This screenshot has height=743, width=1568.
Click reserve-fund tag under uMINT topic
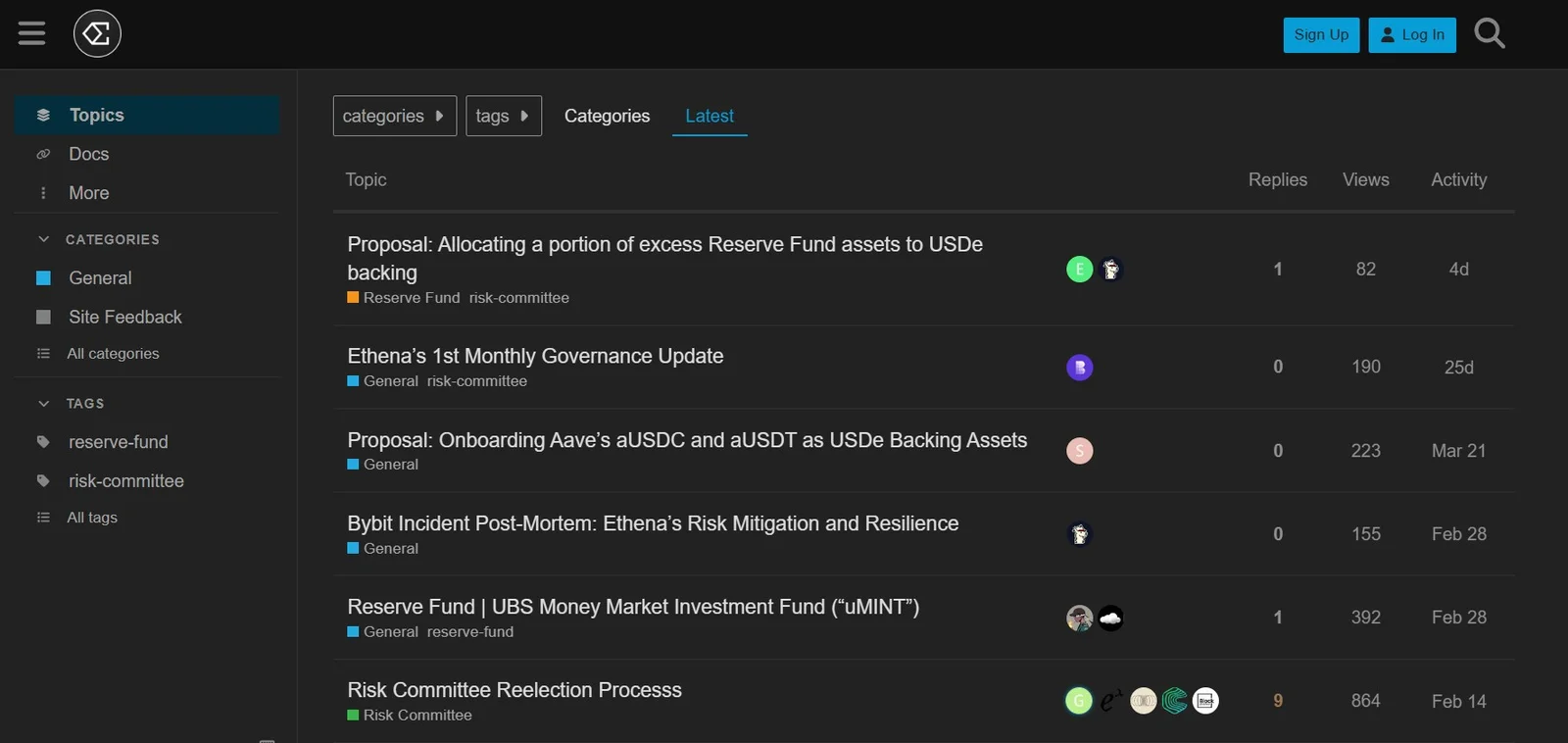[470, 632]
